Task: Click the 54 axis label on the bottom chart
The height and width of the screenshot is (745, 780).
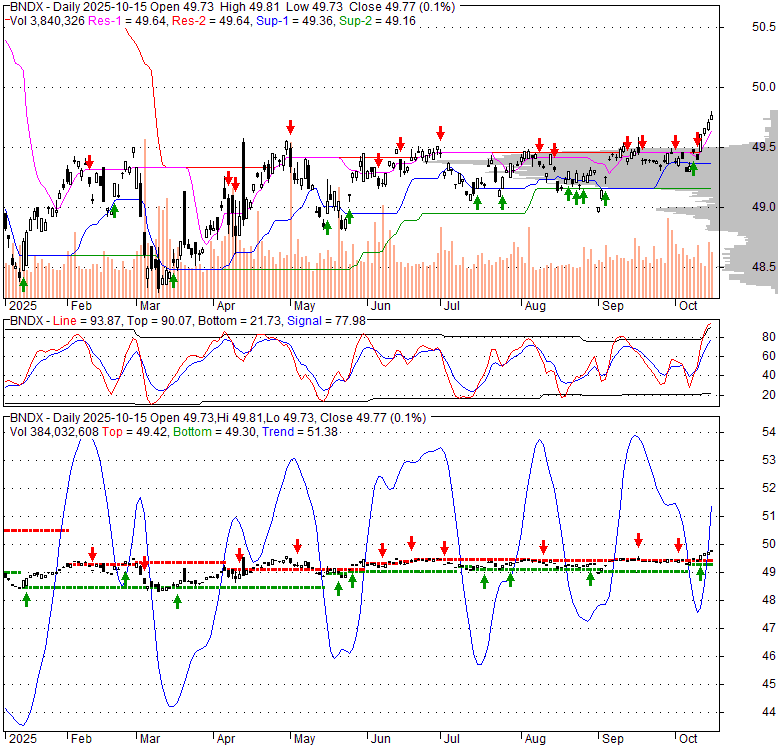Action: pyautogui.click(x=769, y=432)
